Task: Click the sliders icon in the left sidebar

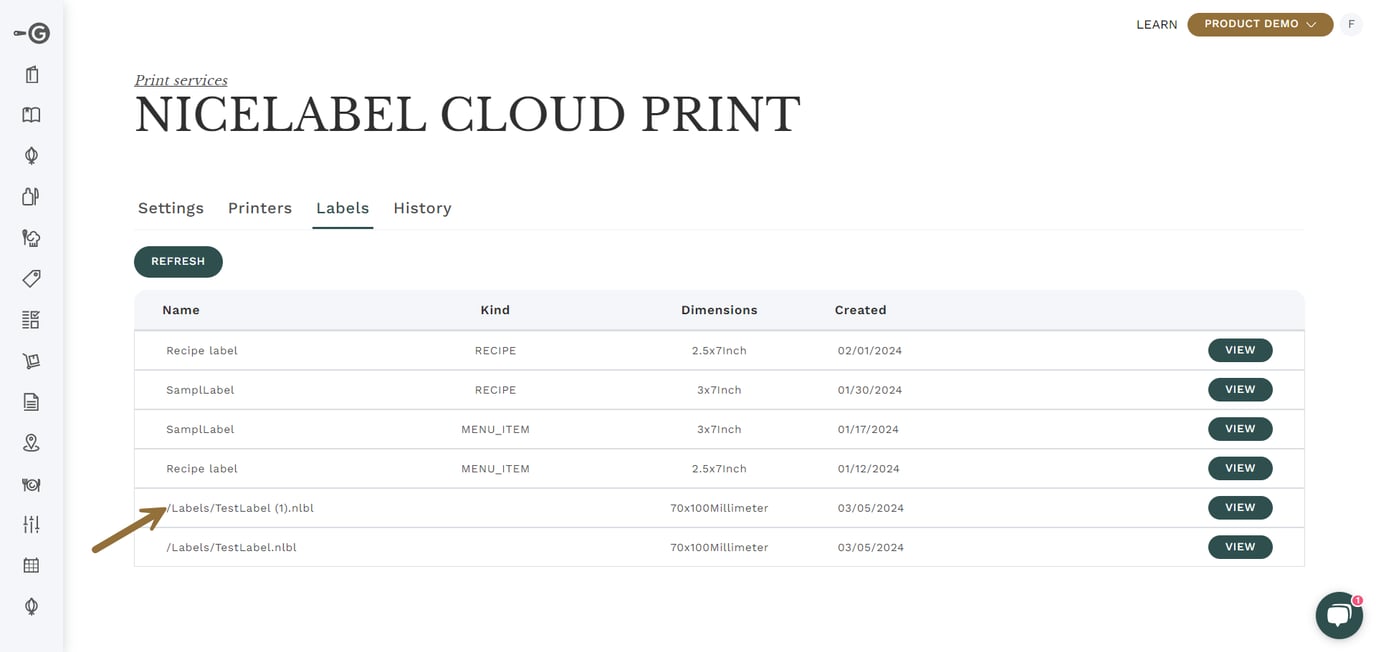Action: tap(30, 523)
